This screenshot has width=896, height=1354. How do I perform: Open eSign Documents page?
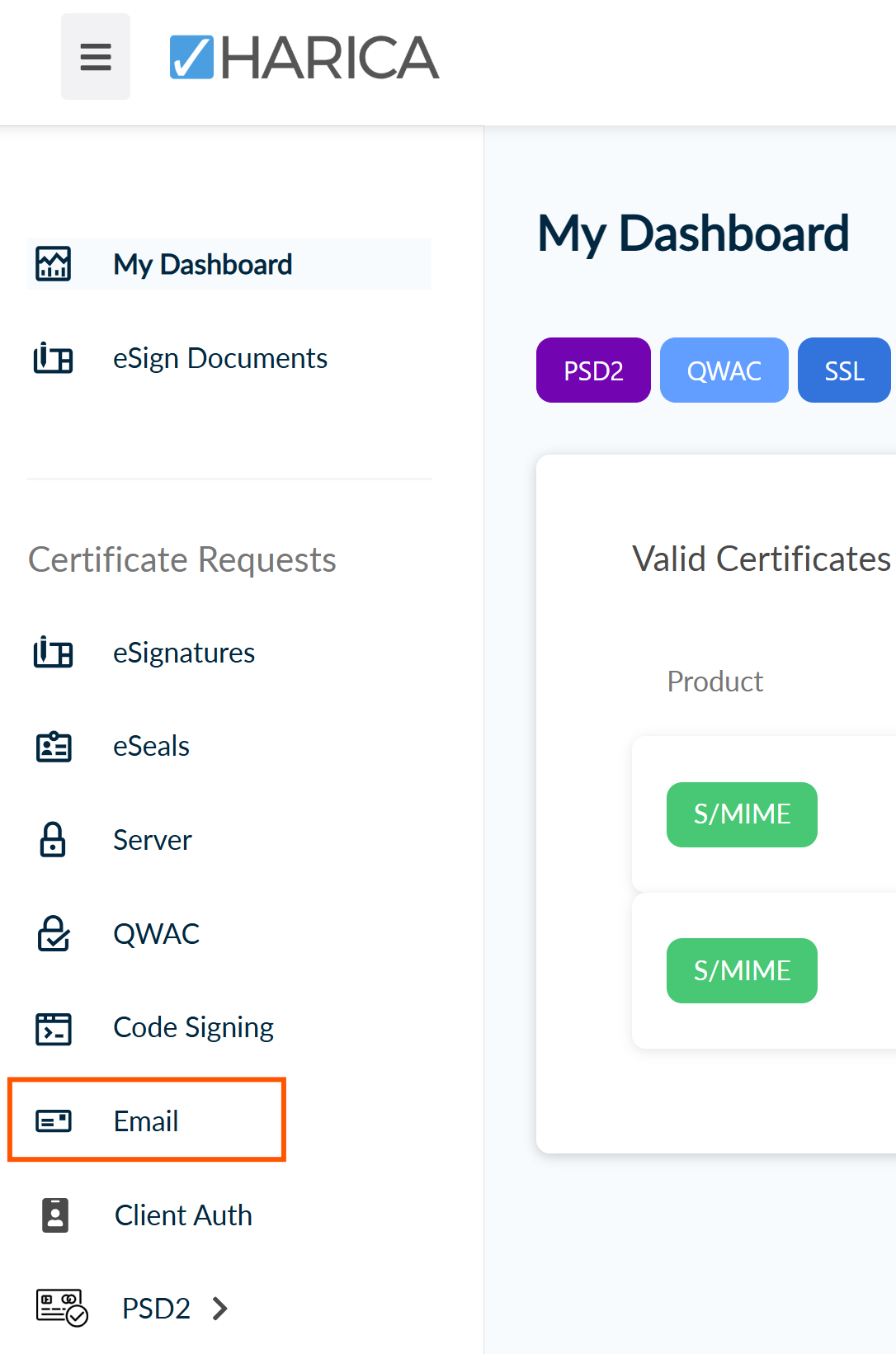point(220,359)
